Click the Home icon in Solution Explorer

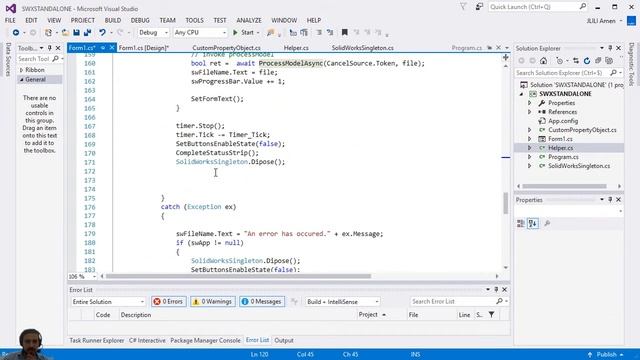click(x=543, y=61)
